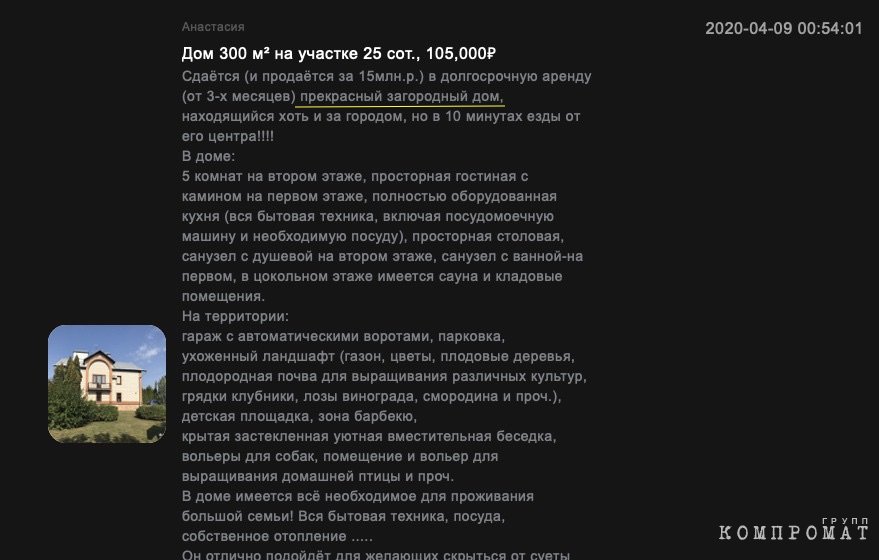Click the underlined phrase прекрасный загородный дом
This screenshot has height=560, width=879.
(400, 96)
